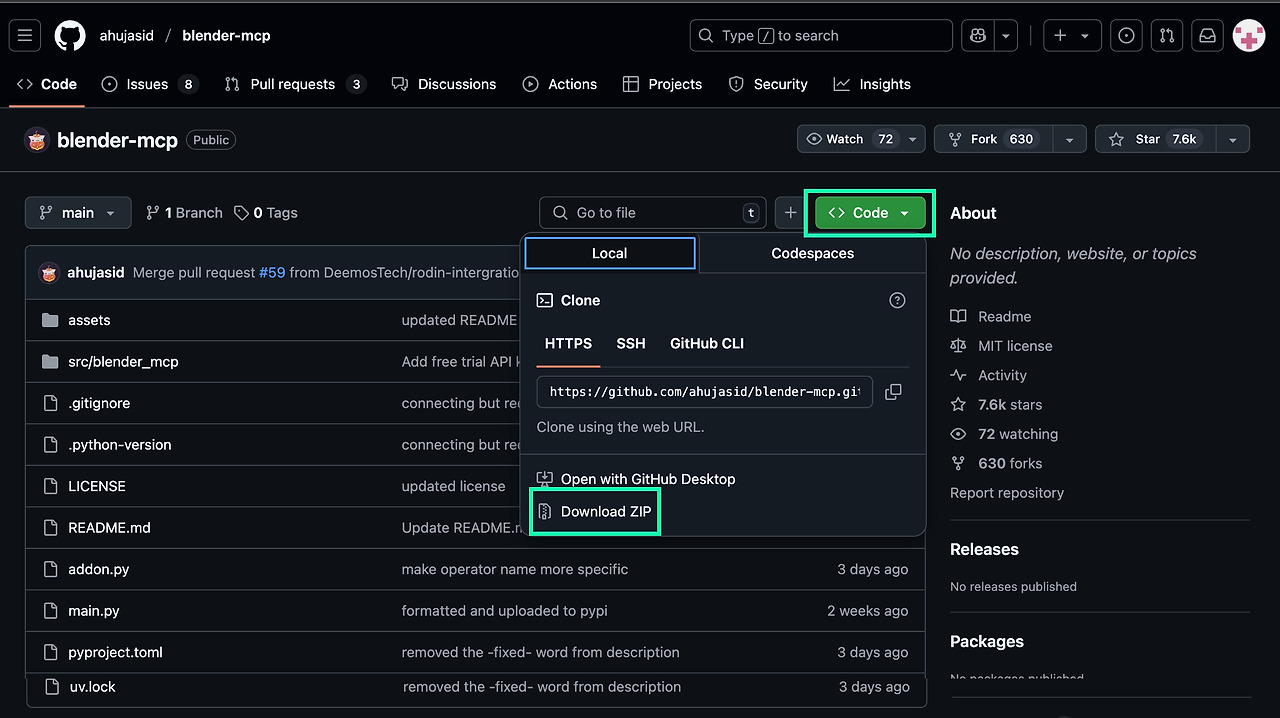Click the blender-mcp repository avatar

pos(37,140)
